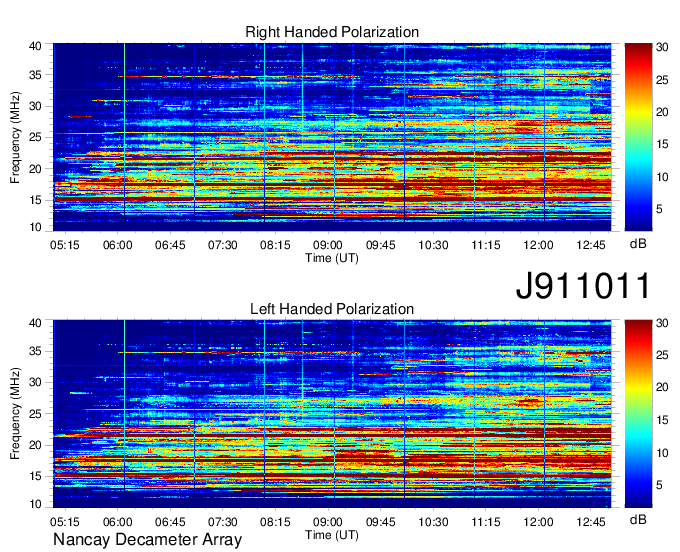This screenshot has width=680, height=552.
Task: Select the J911011 observation label
Action: [x=583, y=286]
